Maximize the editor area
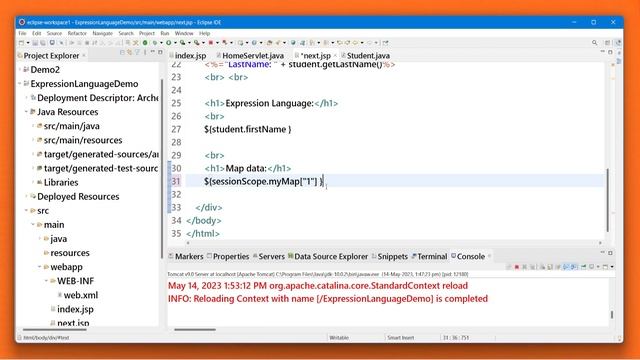Image resolution: width=640 pixels, height=360 pixels. pos(610,52)
